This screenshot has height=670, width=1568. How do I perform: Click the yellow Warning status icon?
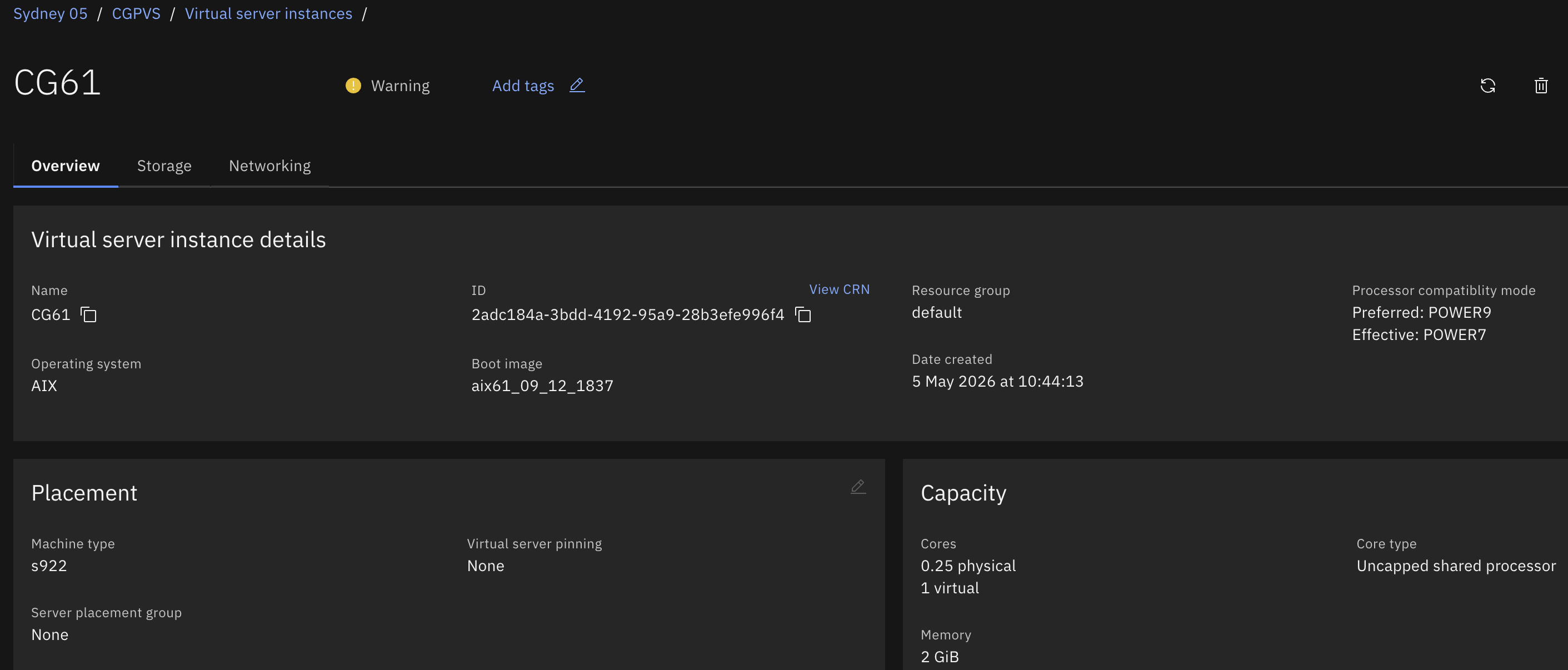pos(353,86)
